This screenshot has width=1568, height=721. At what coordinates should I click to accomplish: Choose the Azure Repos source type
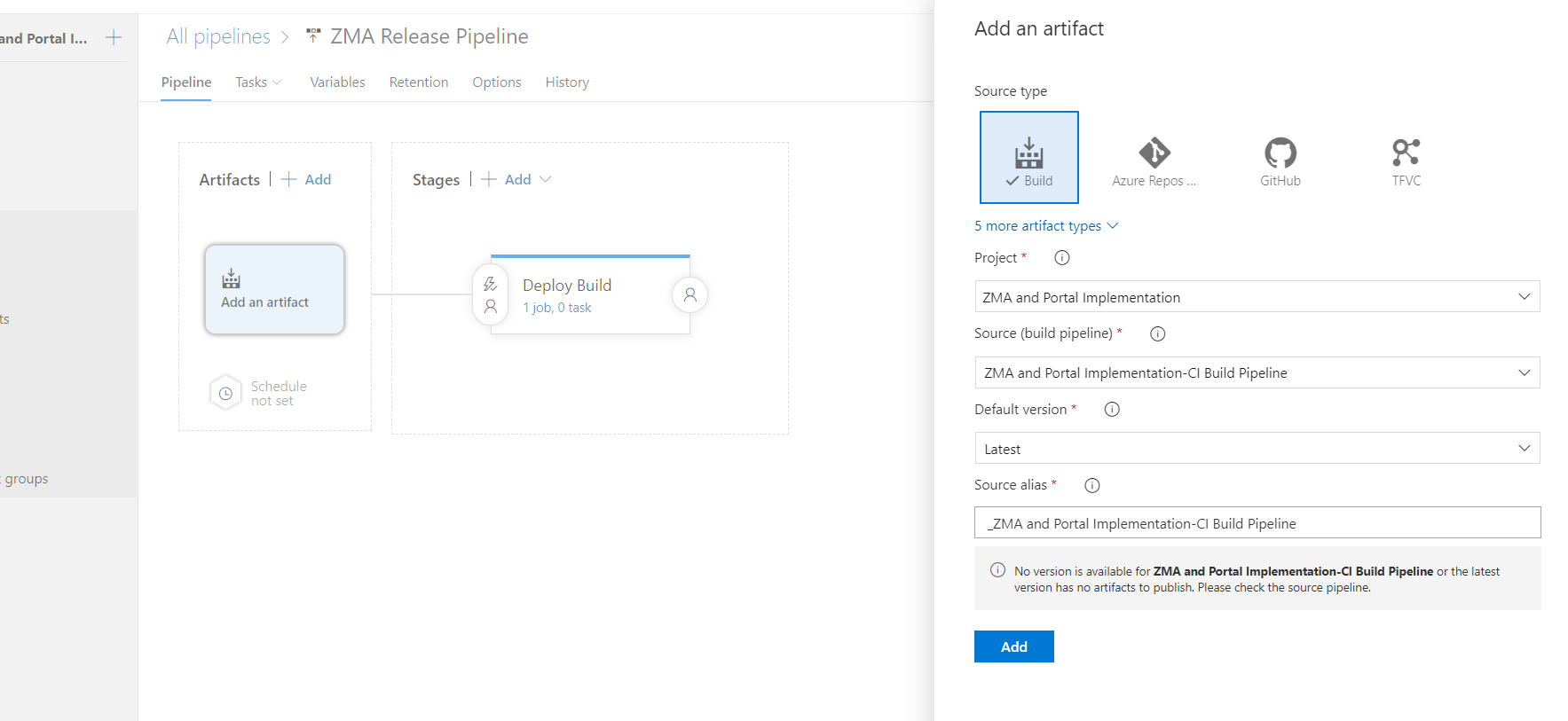tap(1154, 160)
